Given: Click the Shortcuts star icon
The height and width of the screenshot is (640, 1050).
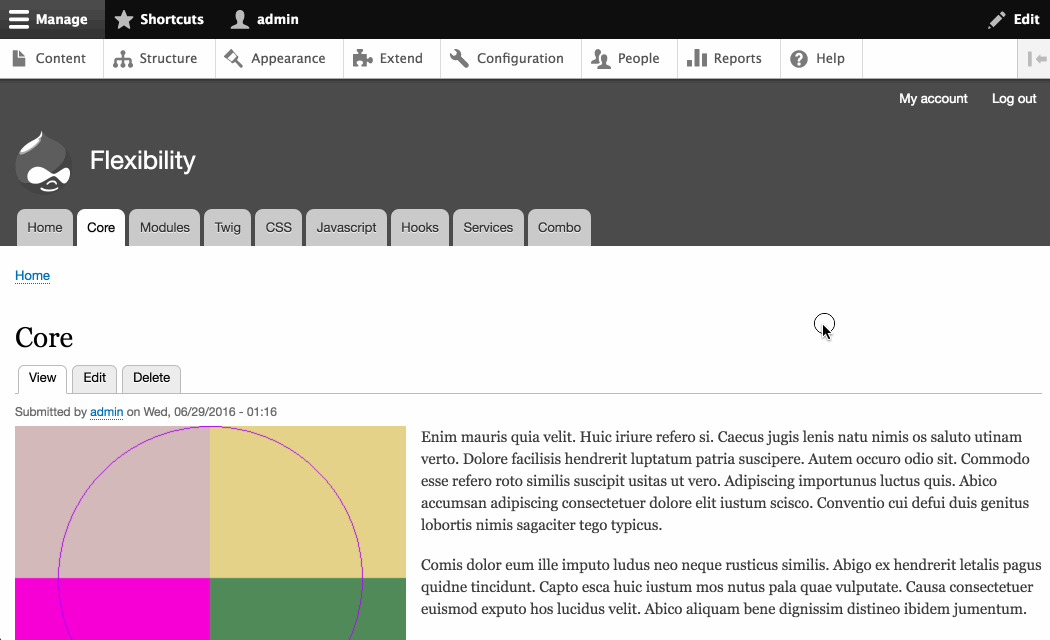Looking at the screenshot, I should click(124, 19).
